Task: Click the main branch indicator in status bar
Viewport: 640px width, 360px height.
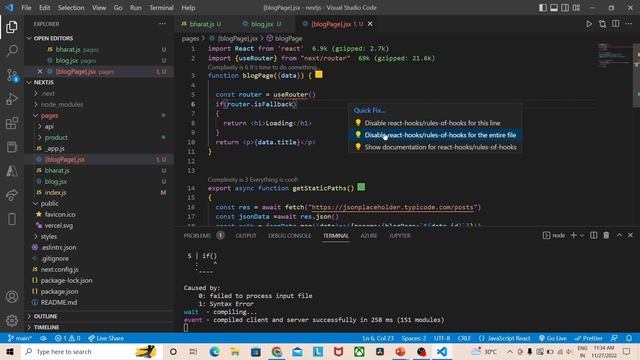Action: [20, 338]
